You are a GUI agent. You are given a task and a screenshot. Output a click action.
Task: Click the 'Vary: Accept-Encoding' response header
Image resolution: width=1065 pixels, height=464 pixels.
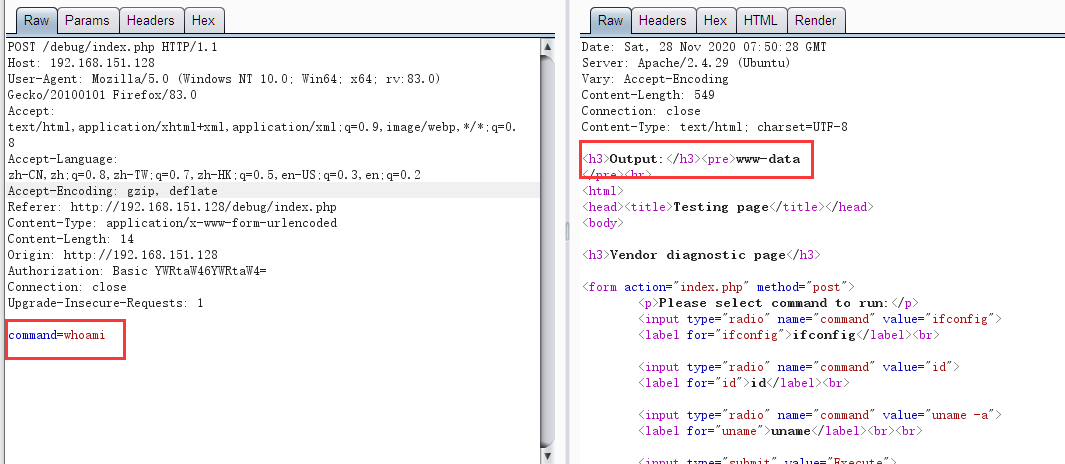coord(655,79)
